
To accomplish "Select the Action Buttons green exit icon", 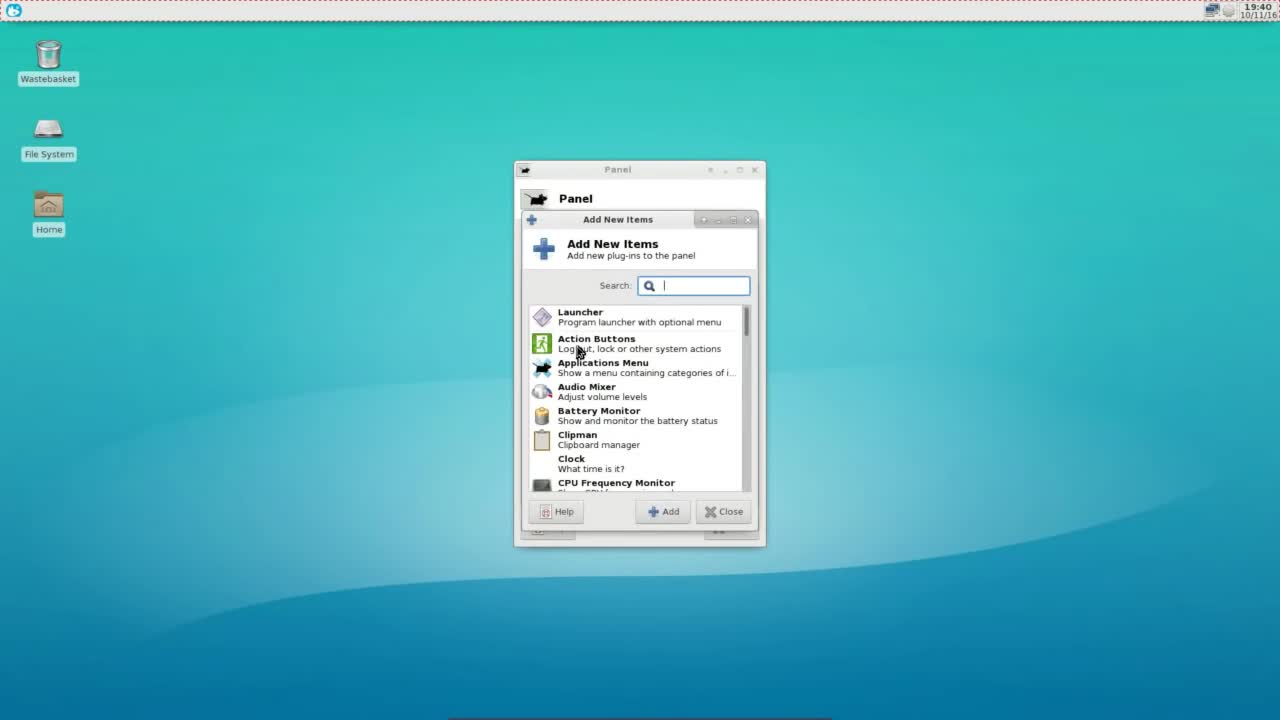I will 541,343.
